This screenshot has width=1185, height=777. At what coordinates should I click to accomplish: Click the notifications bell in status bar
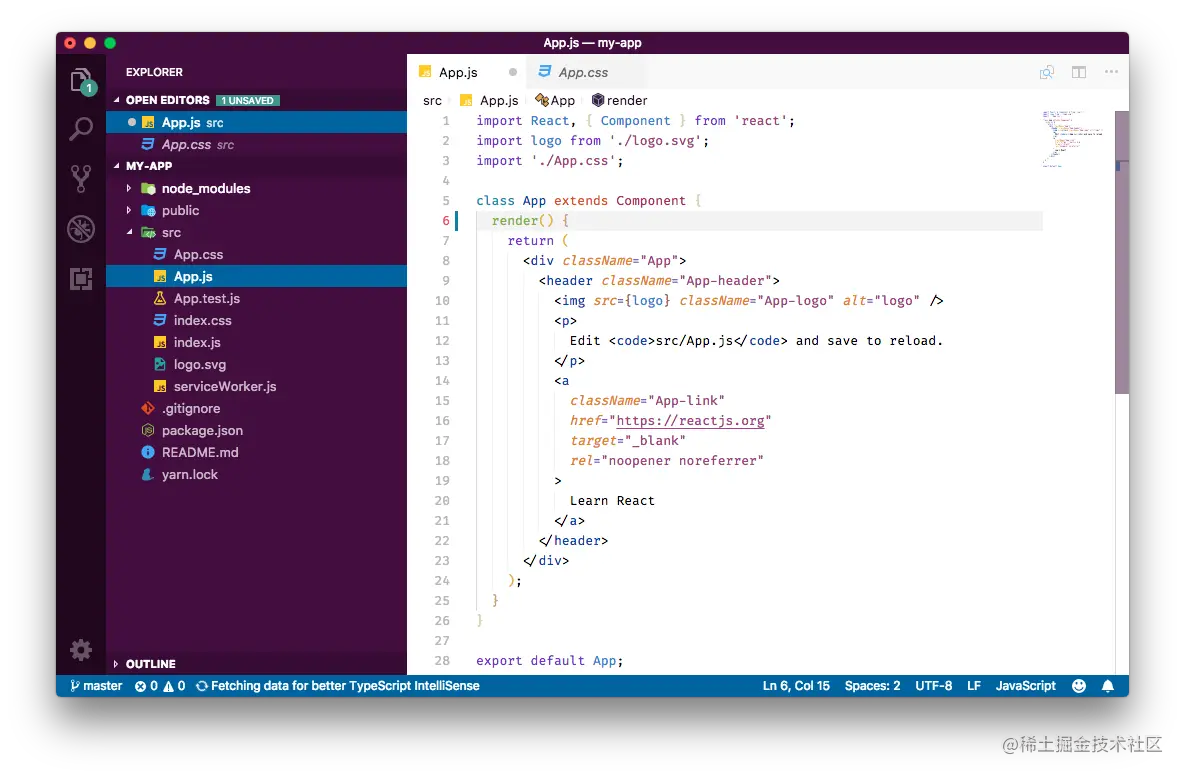1107,686
